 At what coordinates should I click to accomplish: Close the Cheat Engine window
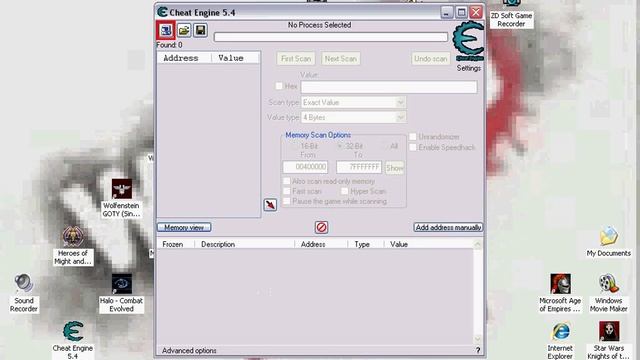[x=476, y=12]
